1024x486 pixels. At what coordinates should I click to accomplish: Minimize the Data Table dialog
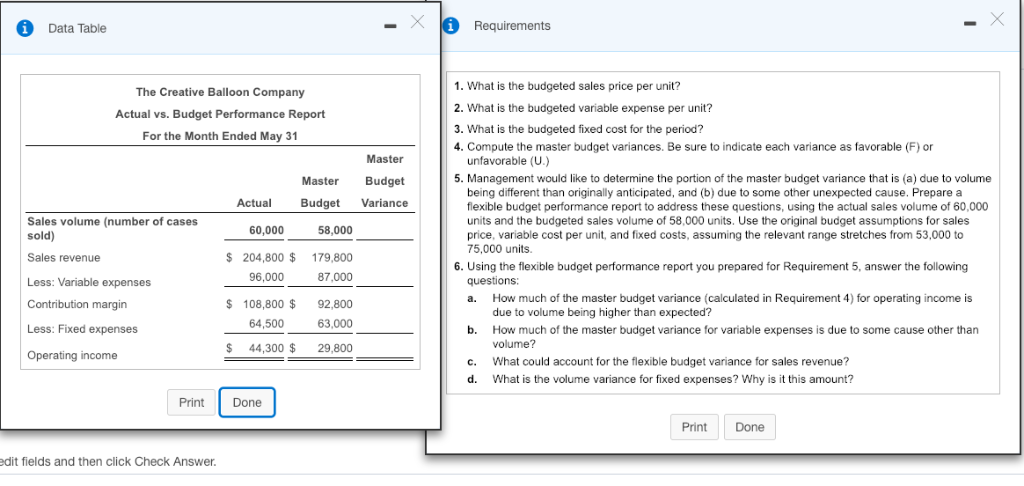tap(390, 27)
